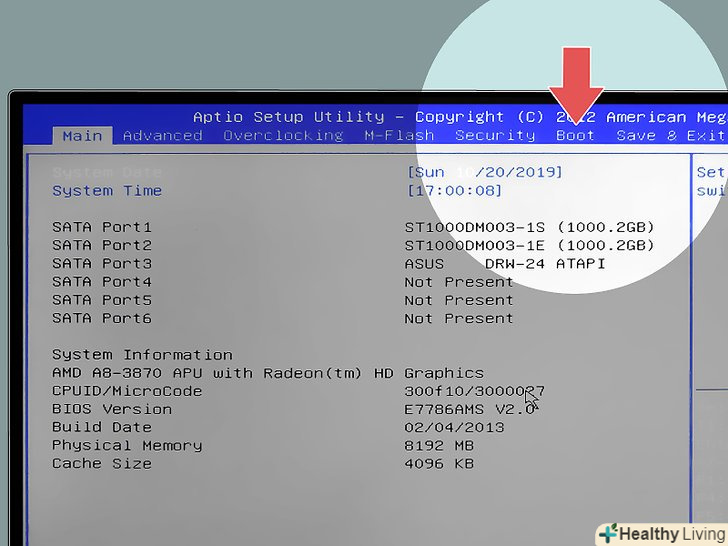Click the System Information heading
This screenshot has height=546, width=728.
pyautogui.click(x=142, y=355)
